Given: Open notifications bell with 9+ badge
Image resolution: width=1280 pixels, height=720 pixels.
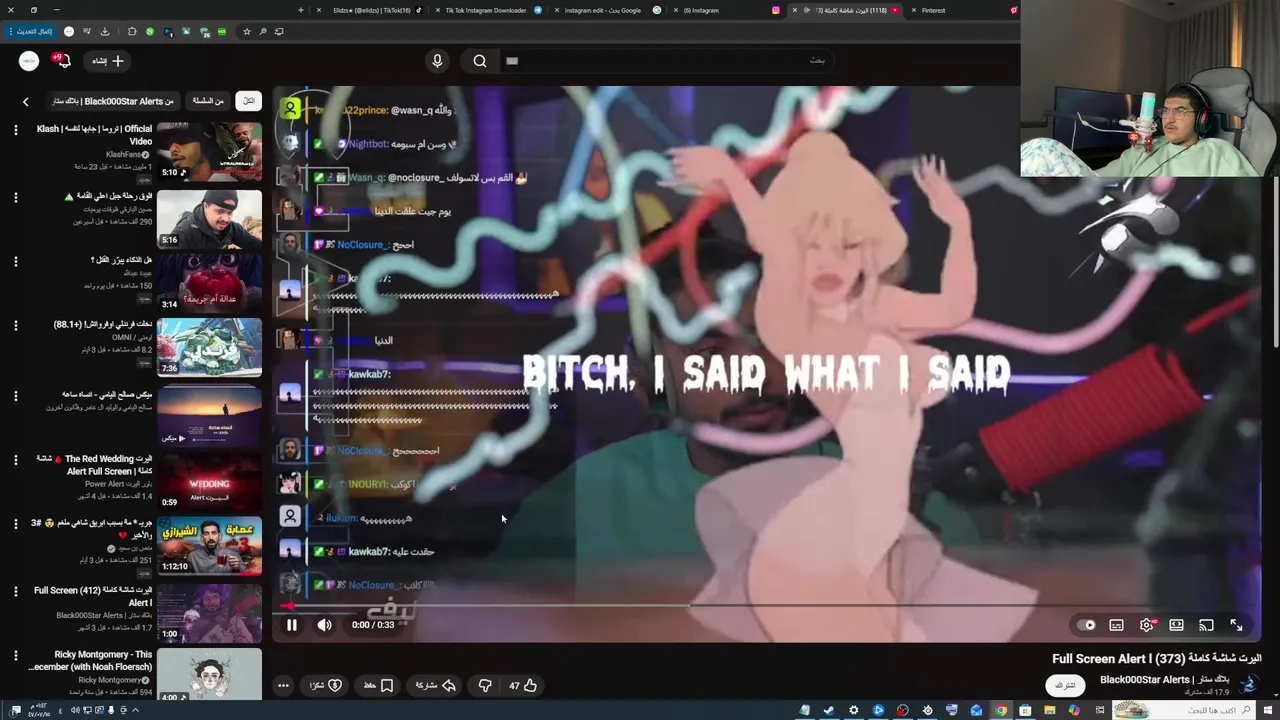Looking at the screenshot, I should click(63, 61).
